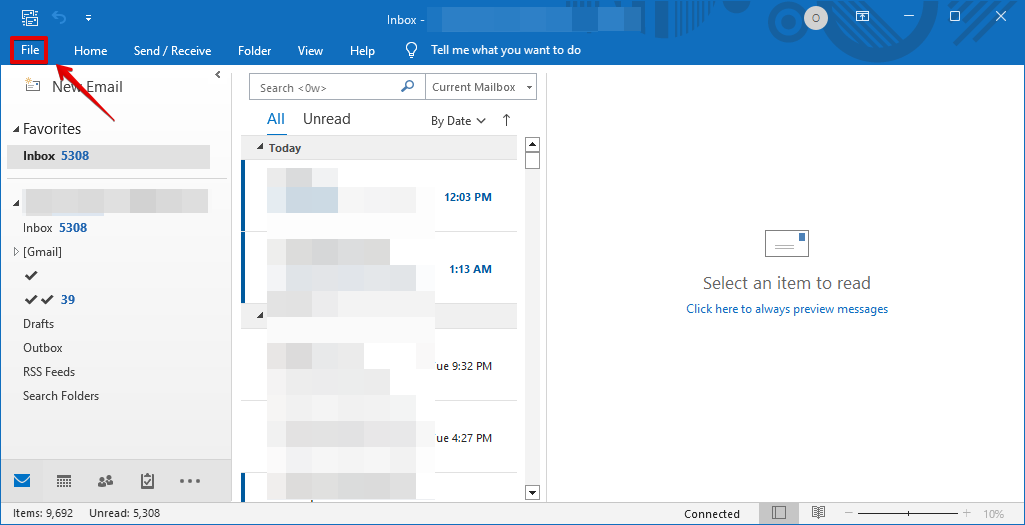The width and height of the screenshot is (1025, 525).
Task: Click the lightbulb Tell me icon
Action: click(x=411, y=50)
